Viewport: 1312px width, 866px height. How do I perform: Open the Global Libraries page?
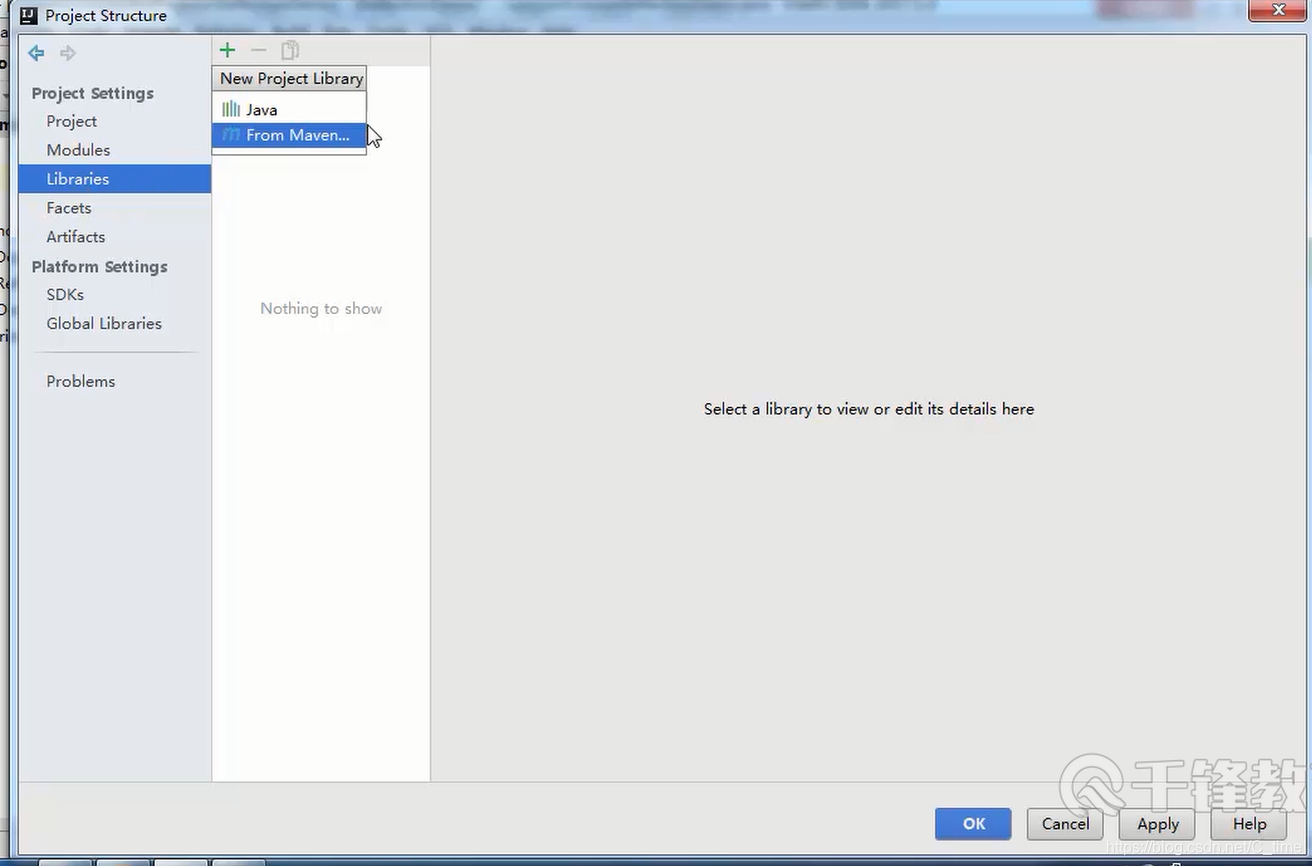104,324
